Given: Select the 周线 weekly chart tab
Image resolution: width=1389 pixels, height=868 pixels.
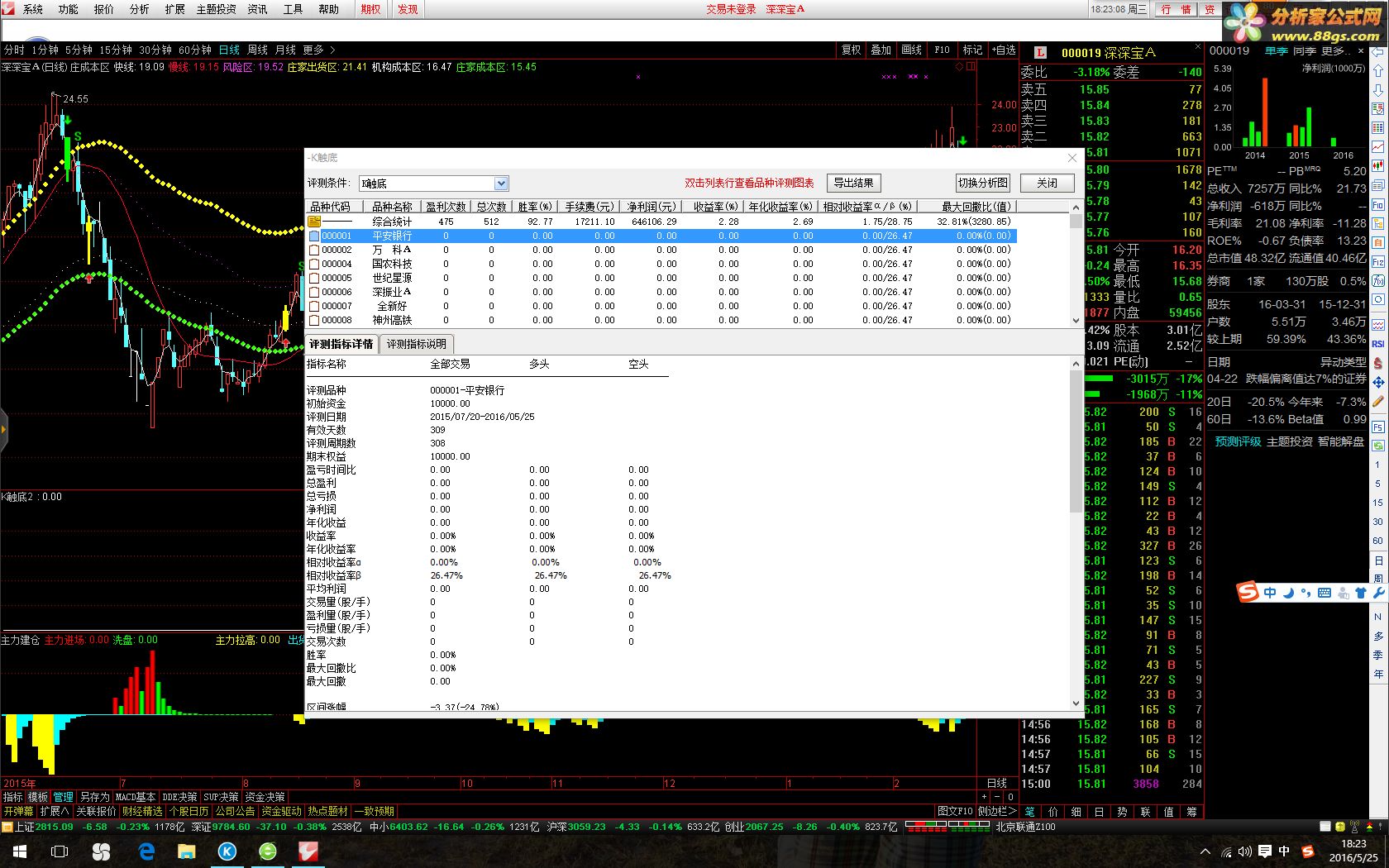Looking at the screenshot, I should tap(258, 50).
